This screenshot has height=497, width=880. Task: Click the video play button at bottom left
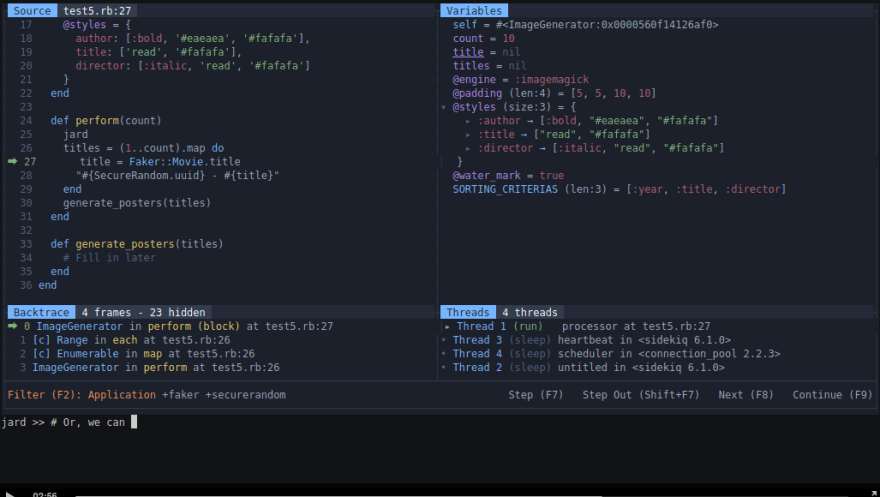pyautogui.click(x=9, y=494)
